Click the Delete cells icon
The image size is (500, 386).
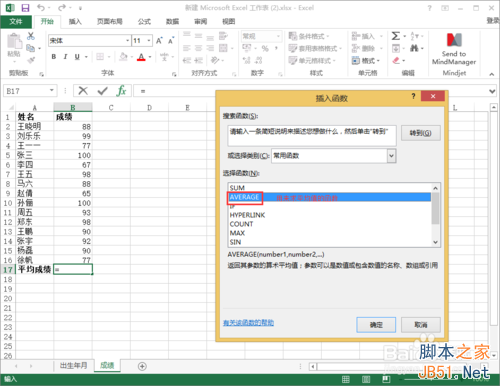pyautogui.click(x=356, y=48)
